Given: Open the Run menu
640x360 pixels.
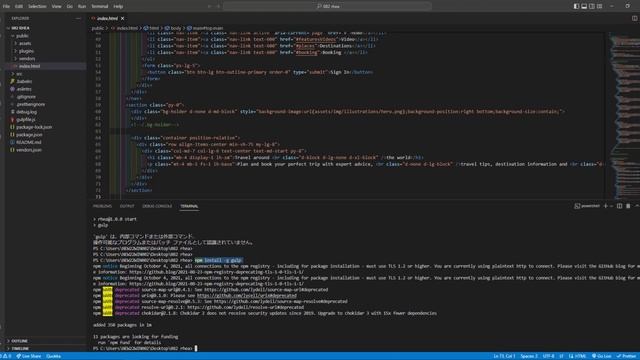Looking at the screenshot, I should click(82, 6).
